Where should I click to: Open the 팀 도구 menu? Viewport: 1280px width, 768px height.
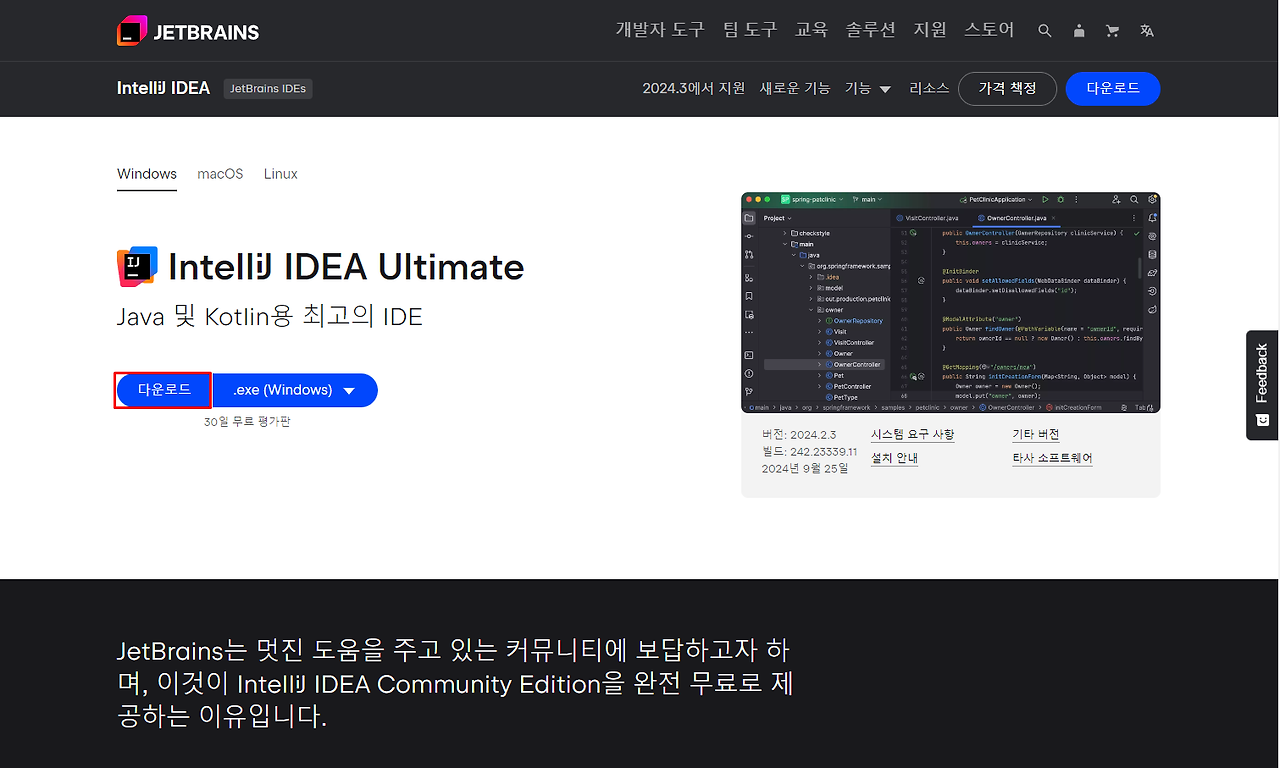click(750, 30)
